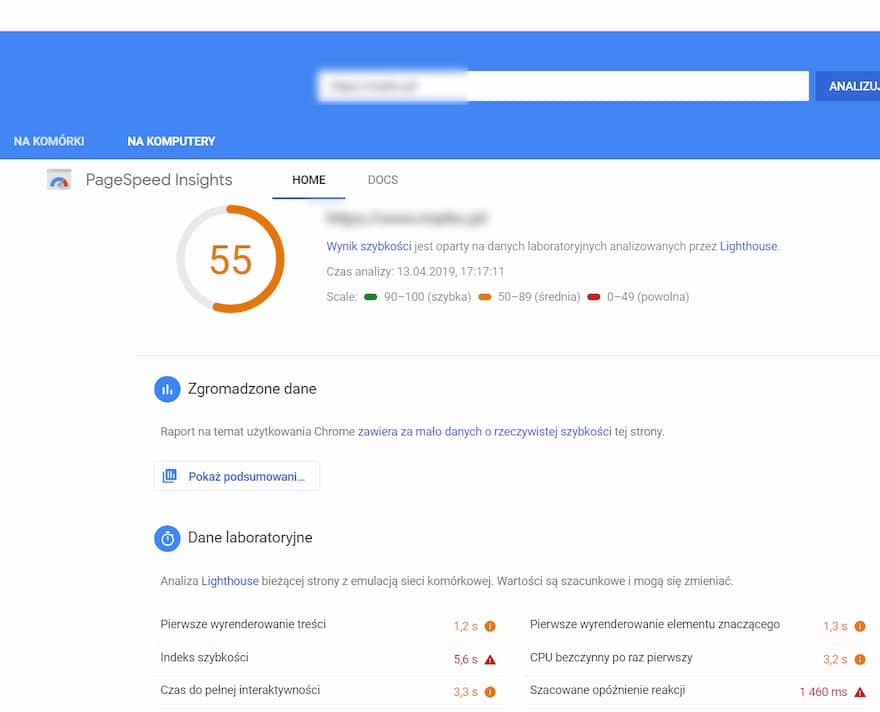Image resolution: width=880 pixels, height=712 pixels.
Task: Open the Lighthouse link under Dane laboratoryjne
Action: (230, 581)
